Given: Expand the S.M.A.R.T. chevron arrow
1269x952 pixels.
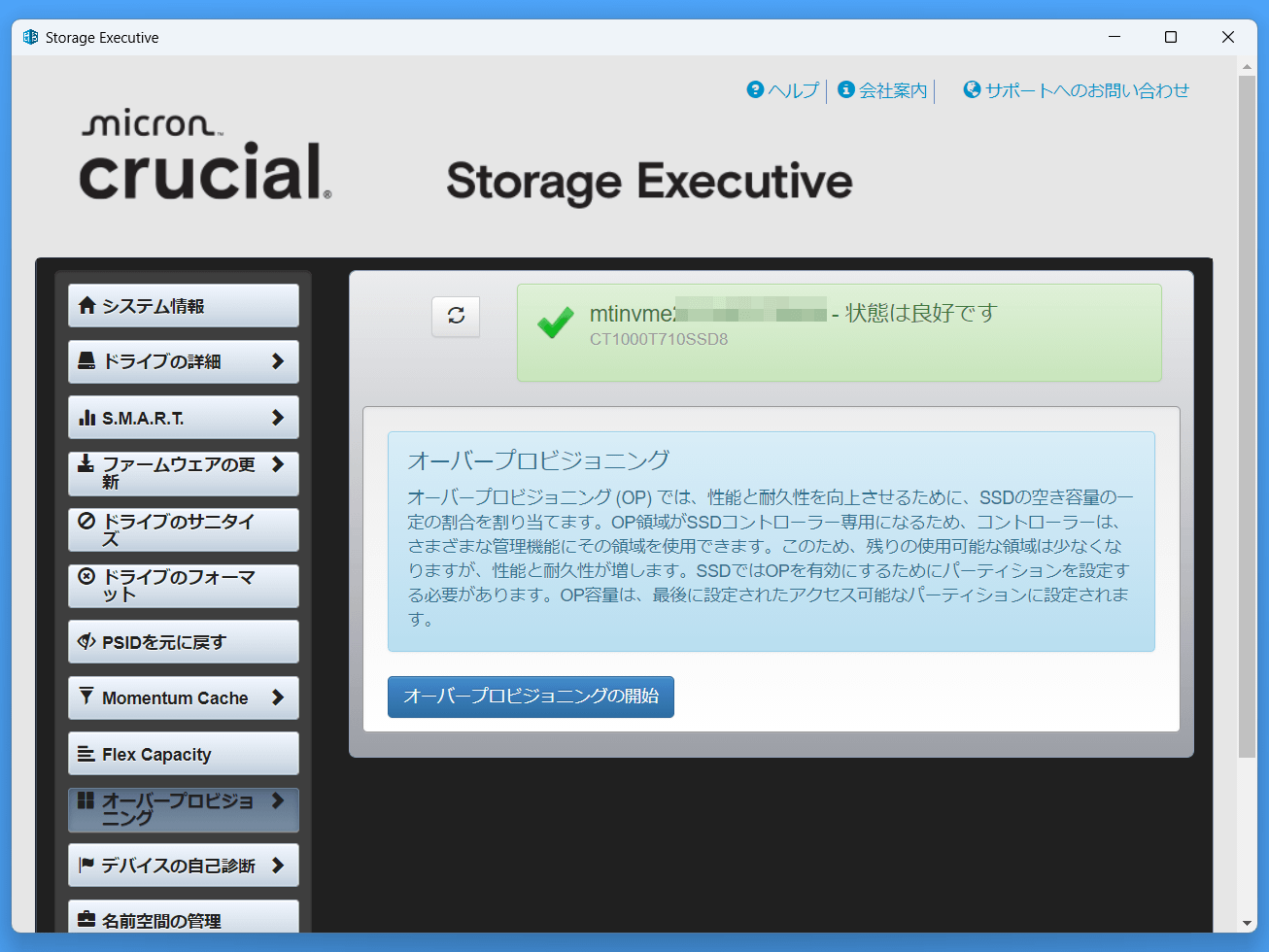Looking at the screenshot, I should click(278, 418).
